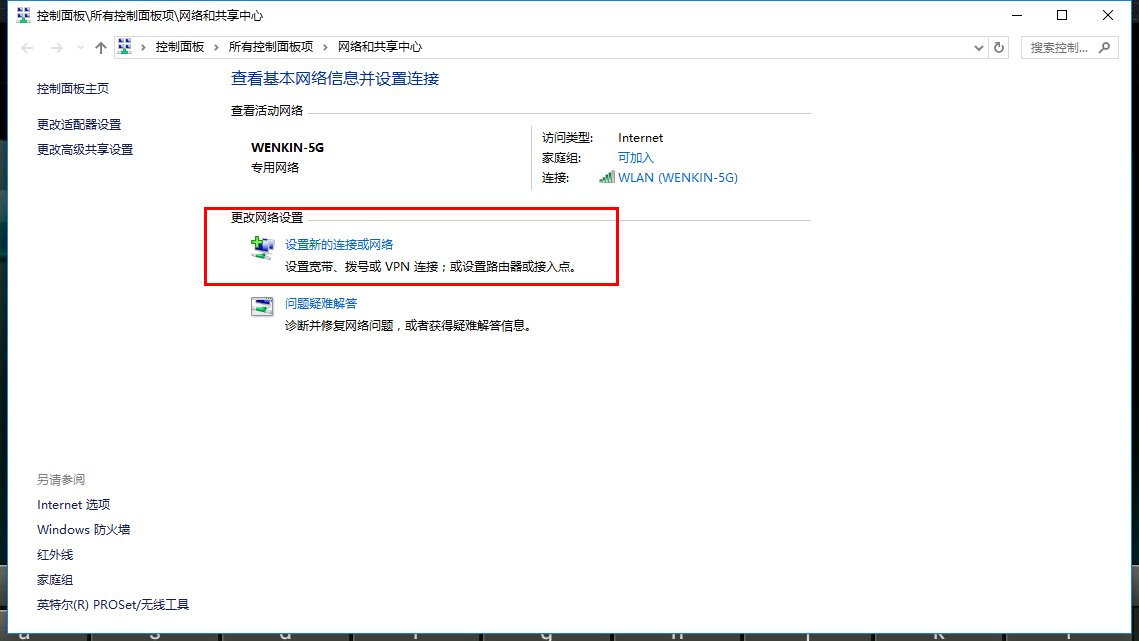Click the forward navigation arrow
Screen dimensions: 1139x641
click(56, 47)
